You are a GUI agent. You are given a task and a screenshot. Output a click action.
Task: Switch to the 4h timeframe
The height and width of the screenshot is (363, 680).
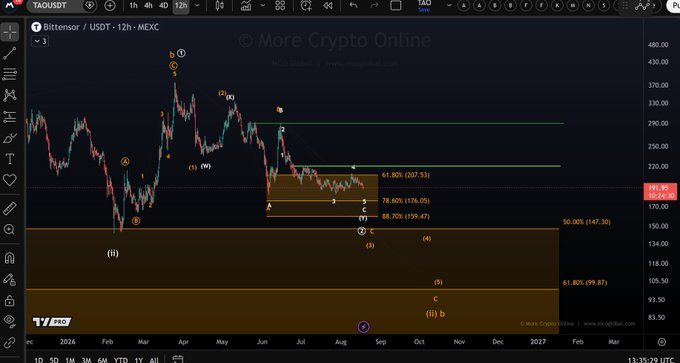click(x=148, y=6)
